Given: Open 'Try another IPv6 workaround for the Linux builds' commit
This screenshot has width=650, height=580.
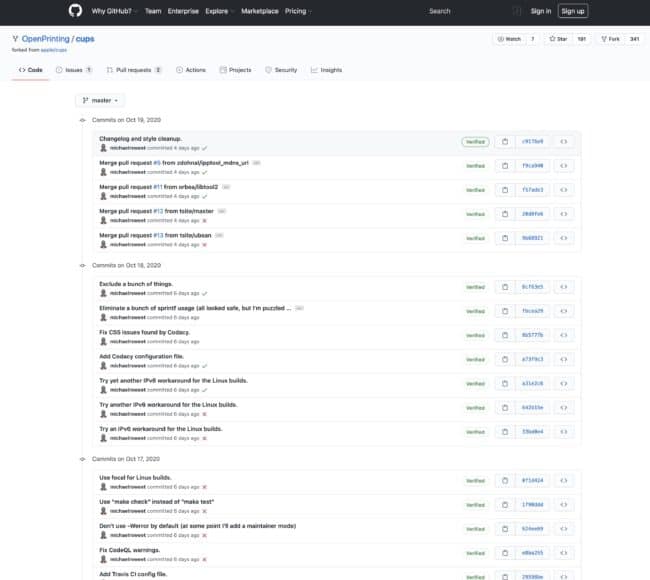Looking at the screenshot, I should [x=168, y=405].
